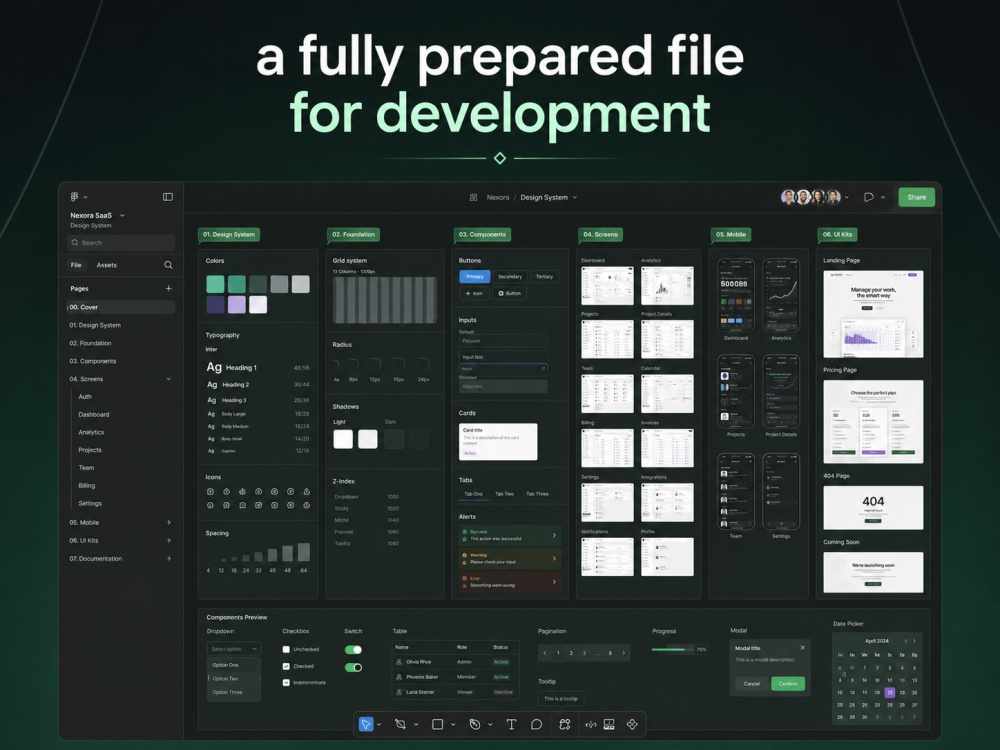
Task: Go to next page in Pagination
Action: click(x=624, y=653)
